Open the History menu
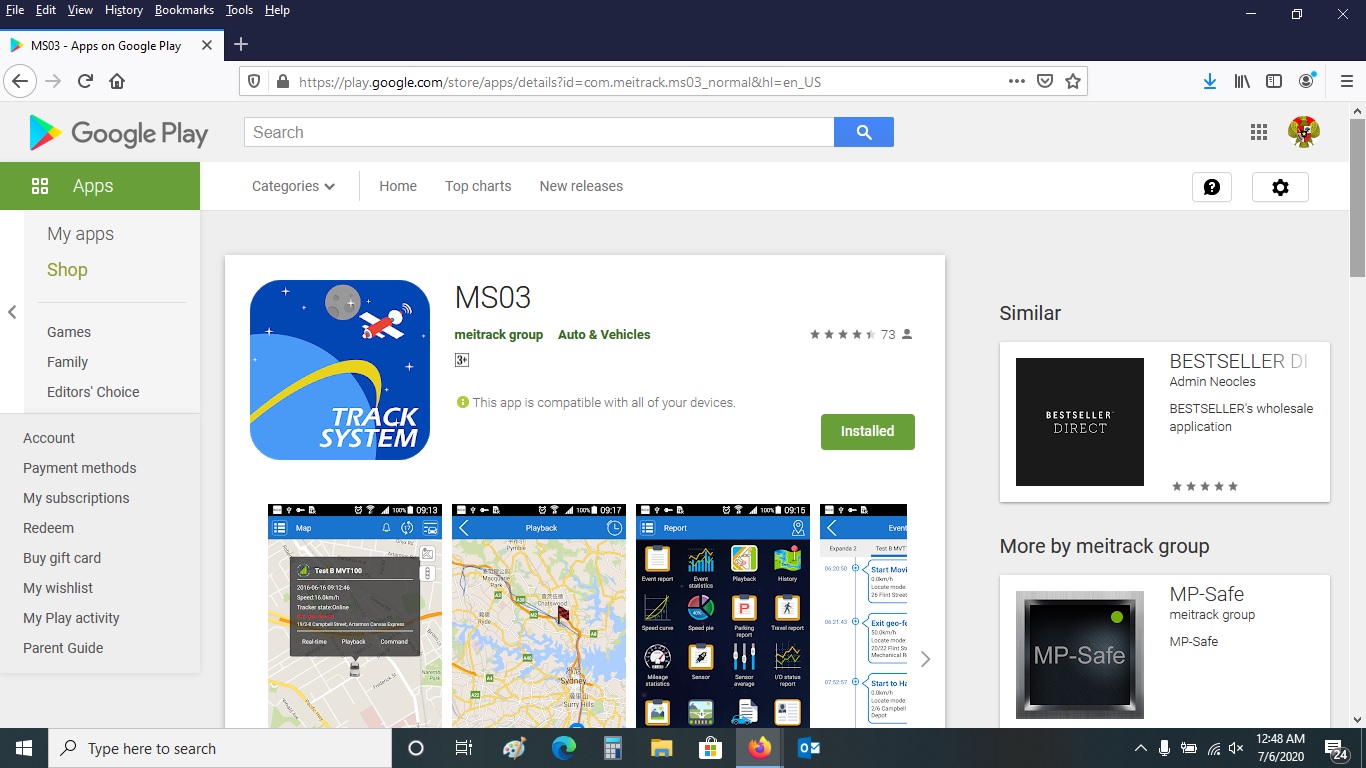This screenshot has height=768, width=1366. click(124, 10)
